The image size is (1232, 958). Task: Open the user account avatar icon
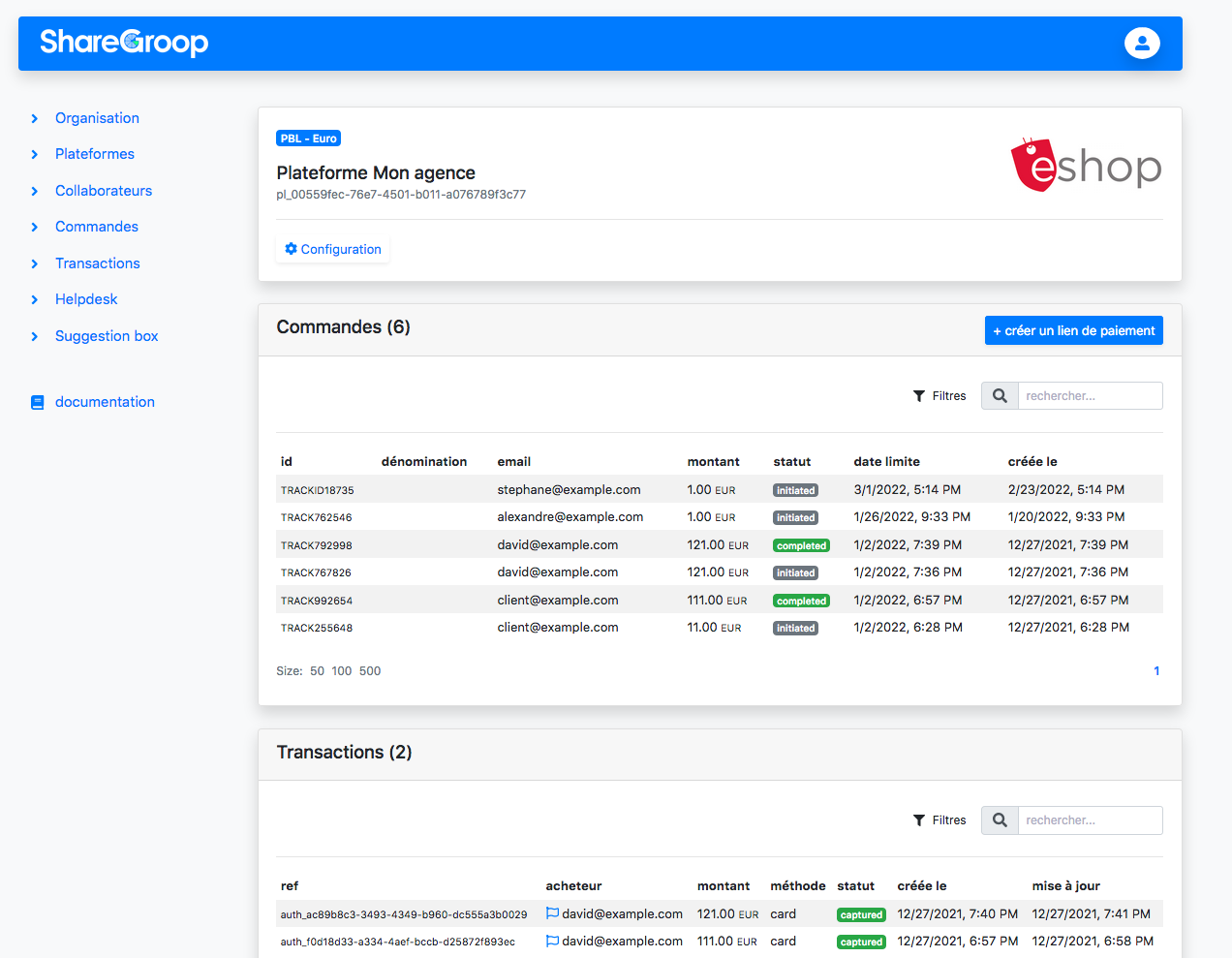pos(1142,43)
